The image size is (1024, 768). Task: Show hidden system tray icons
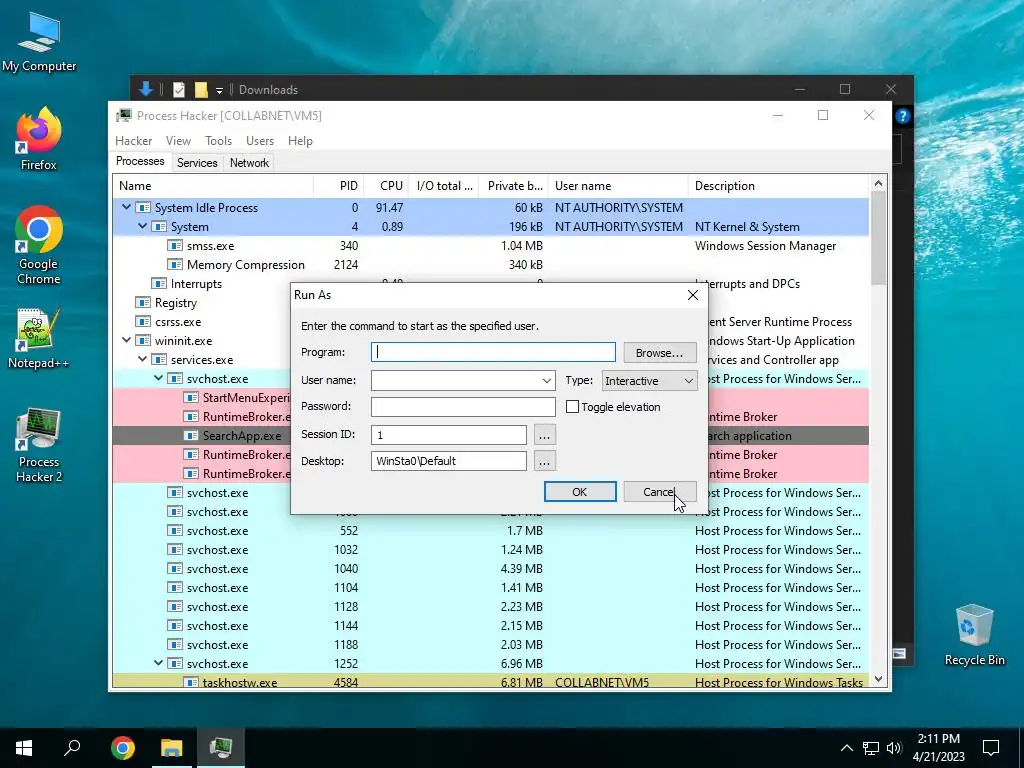pyautogui.click(x=846, y=748)
